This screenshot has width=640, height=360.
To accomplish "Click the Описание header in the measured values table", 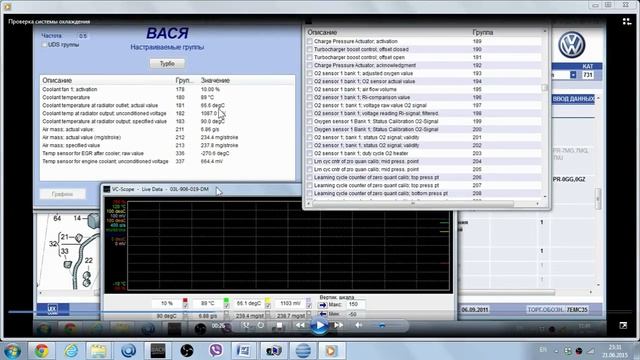I will pos(57,80).
